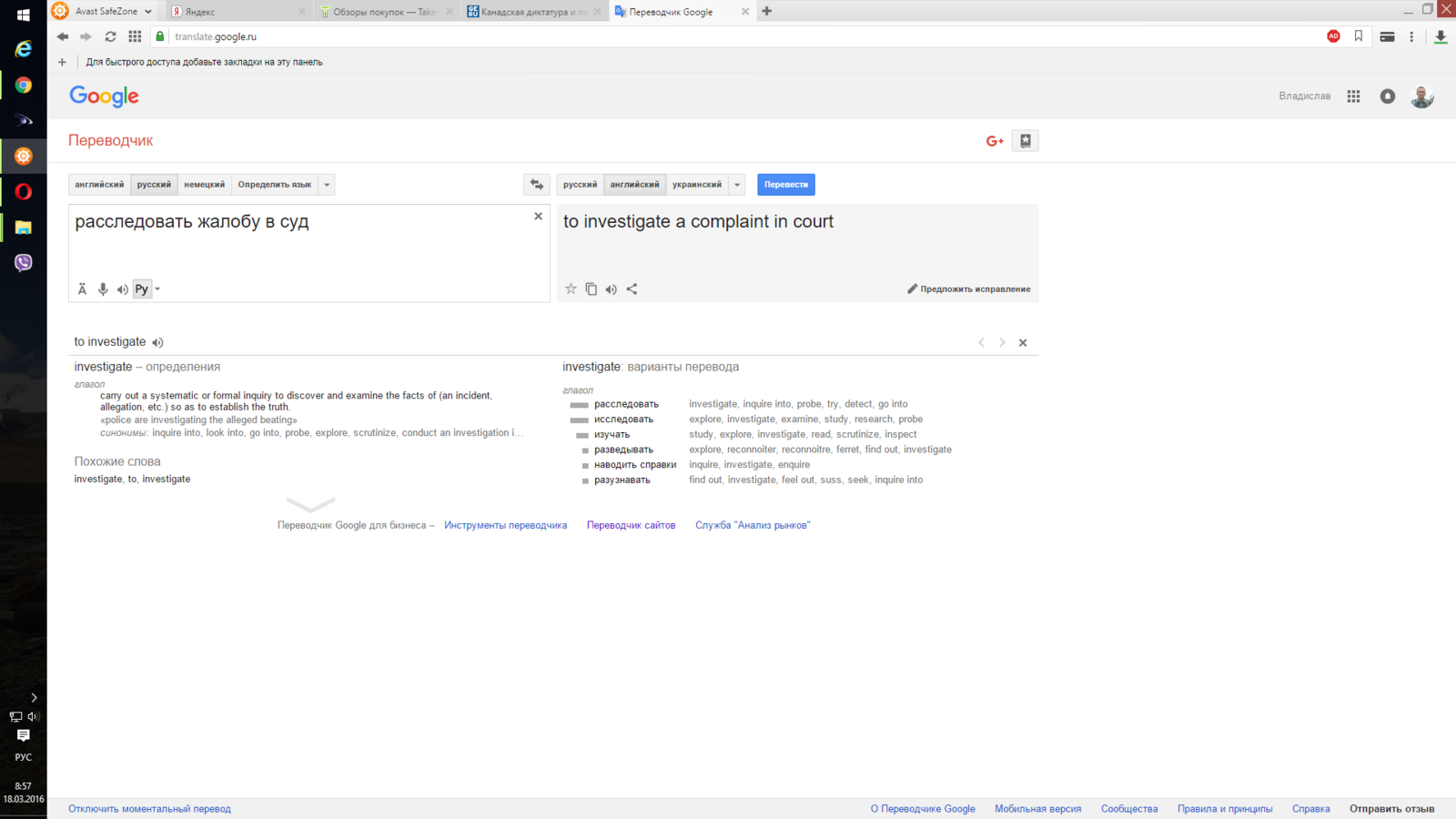The height and width of the screenshot is (819, 1456).
Task: Copy the translated text
Action: tap(591, 289)
